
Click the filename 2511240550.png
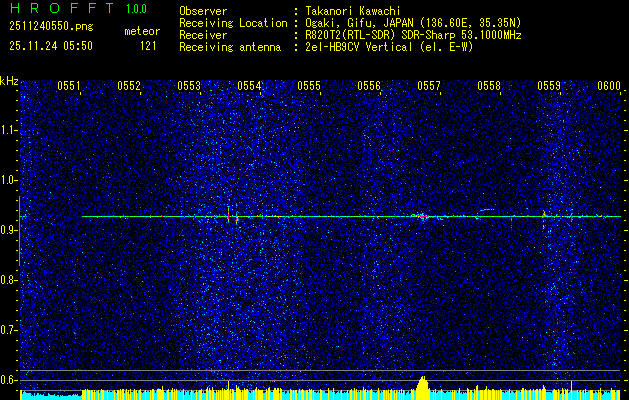coord(51,27)
